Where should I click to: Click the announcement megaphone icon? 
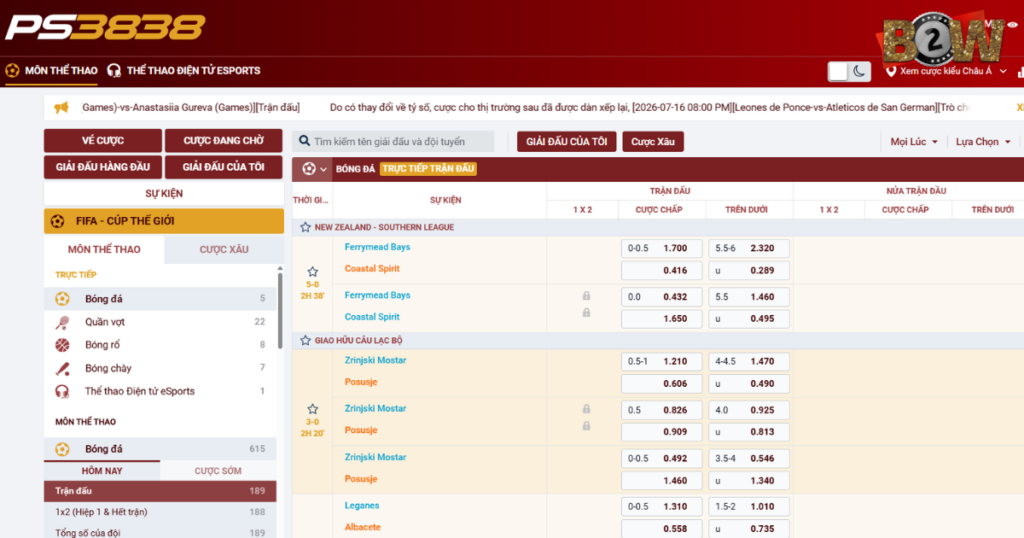pos(61,108)
